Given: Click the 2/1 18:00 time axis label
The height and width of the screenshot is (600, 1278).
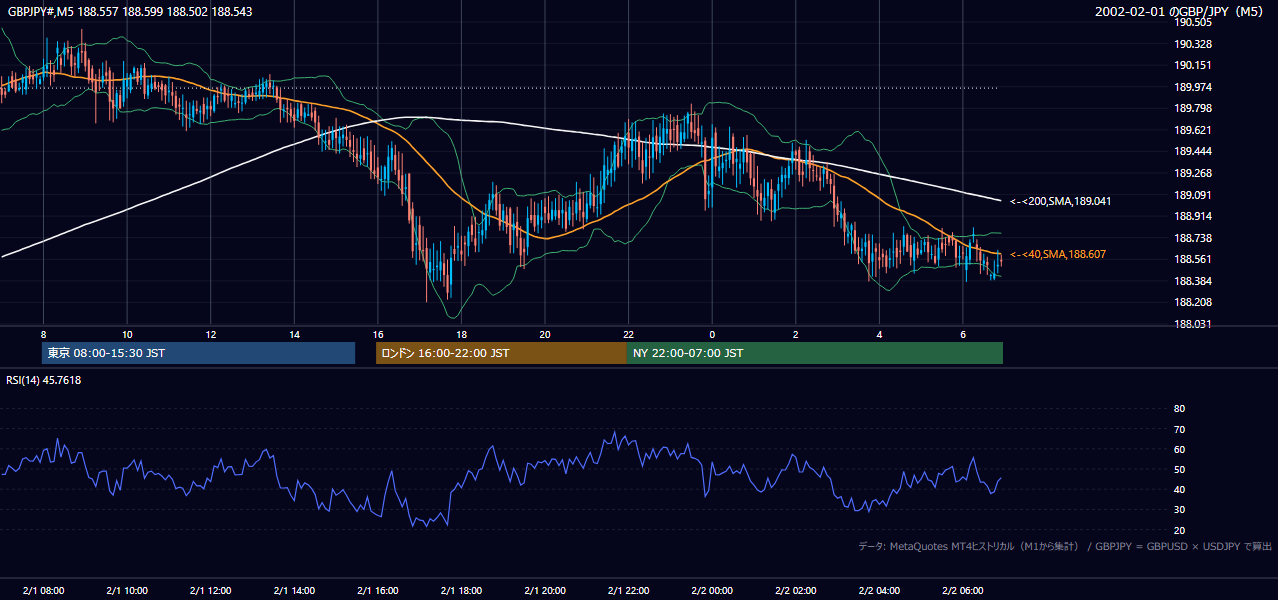Looking at the screenshot, I should 461,590.
